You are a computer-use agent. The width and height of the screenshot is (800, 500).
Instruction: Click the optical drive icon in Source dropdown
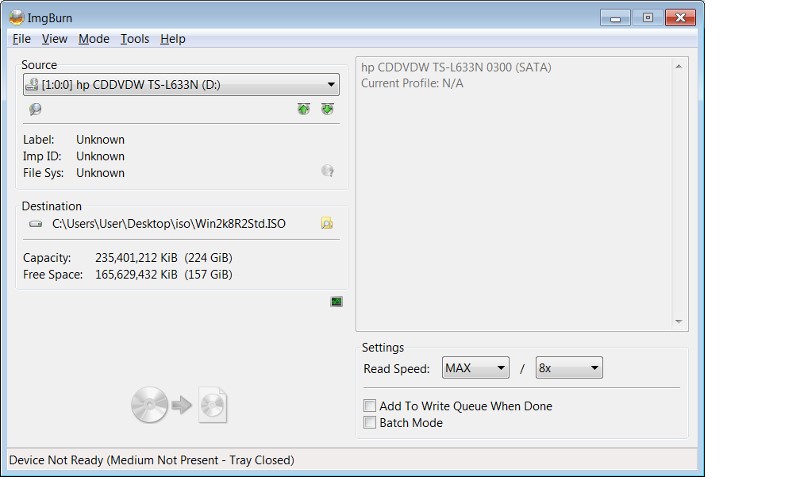pyautogui.click(x=32, y=85)
